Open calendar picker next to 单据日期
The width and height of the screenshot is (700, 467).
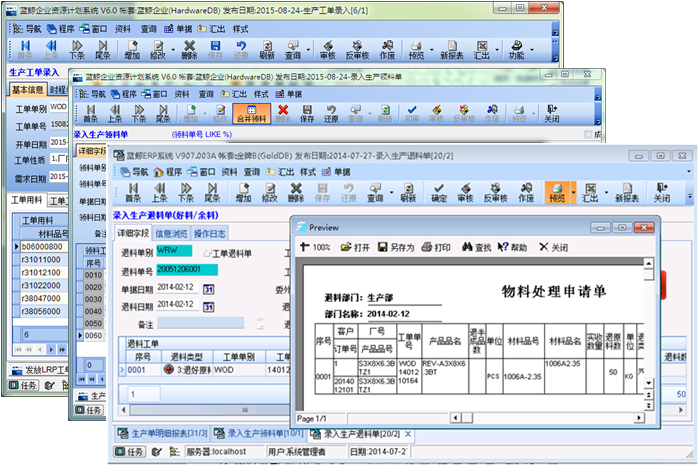(208, 289)
